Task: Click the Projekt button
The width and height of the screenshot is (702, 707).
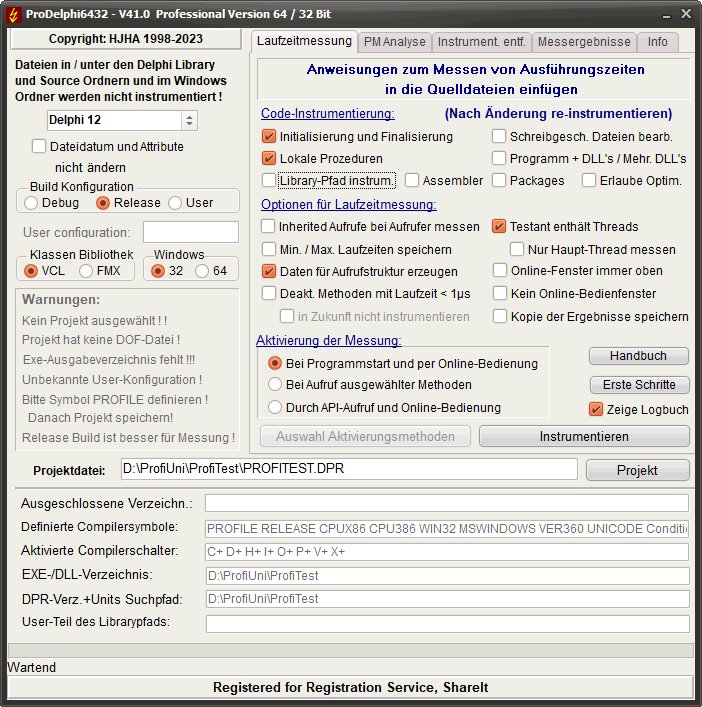Action: [x=637, y=471]
